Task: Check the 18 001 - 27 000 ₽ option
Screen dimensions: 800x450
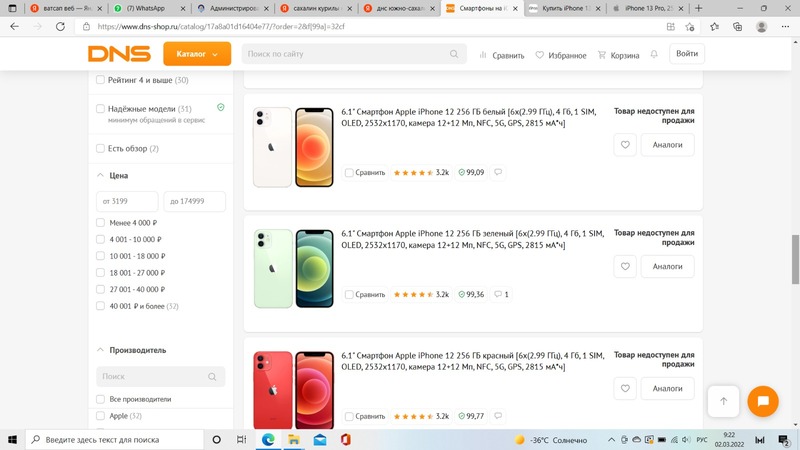Action: coord(101,273)
